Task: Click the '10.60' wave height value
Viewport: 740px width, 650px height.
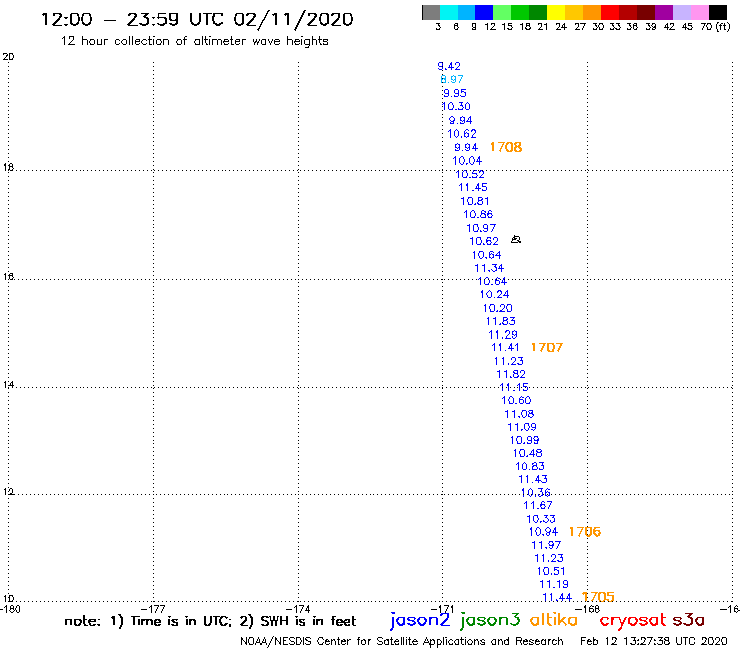Action: click(x=516, y=401)
